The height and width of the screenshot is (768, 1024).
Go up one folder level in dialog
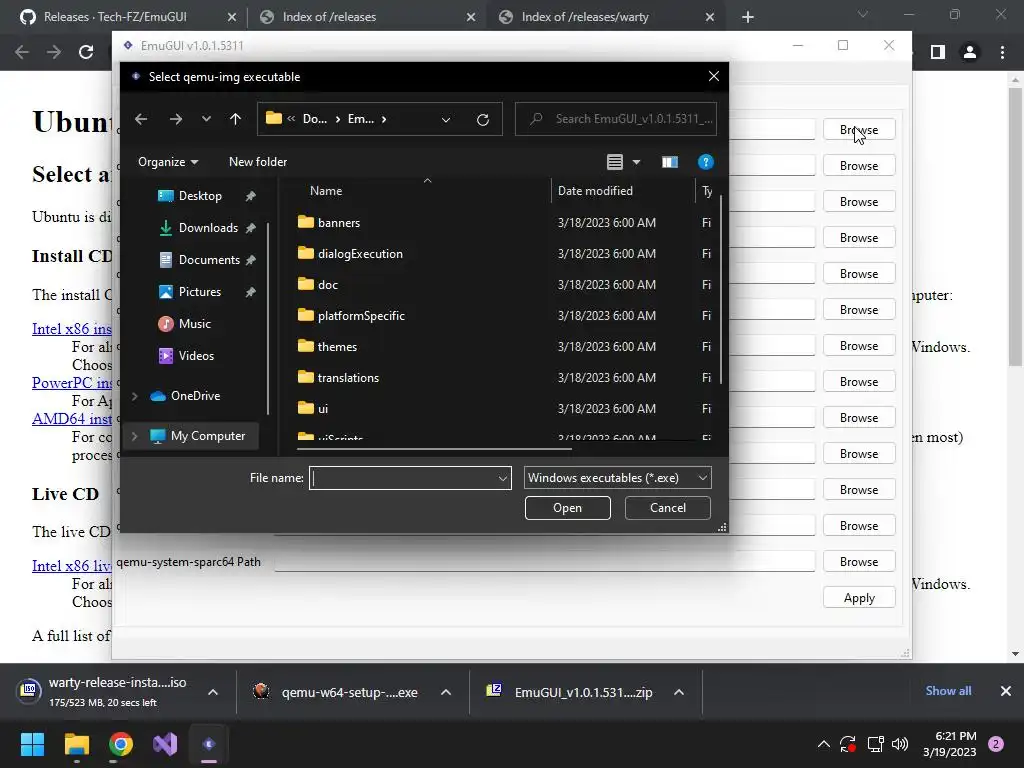(x=235, y=119)
